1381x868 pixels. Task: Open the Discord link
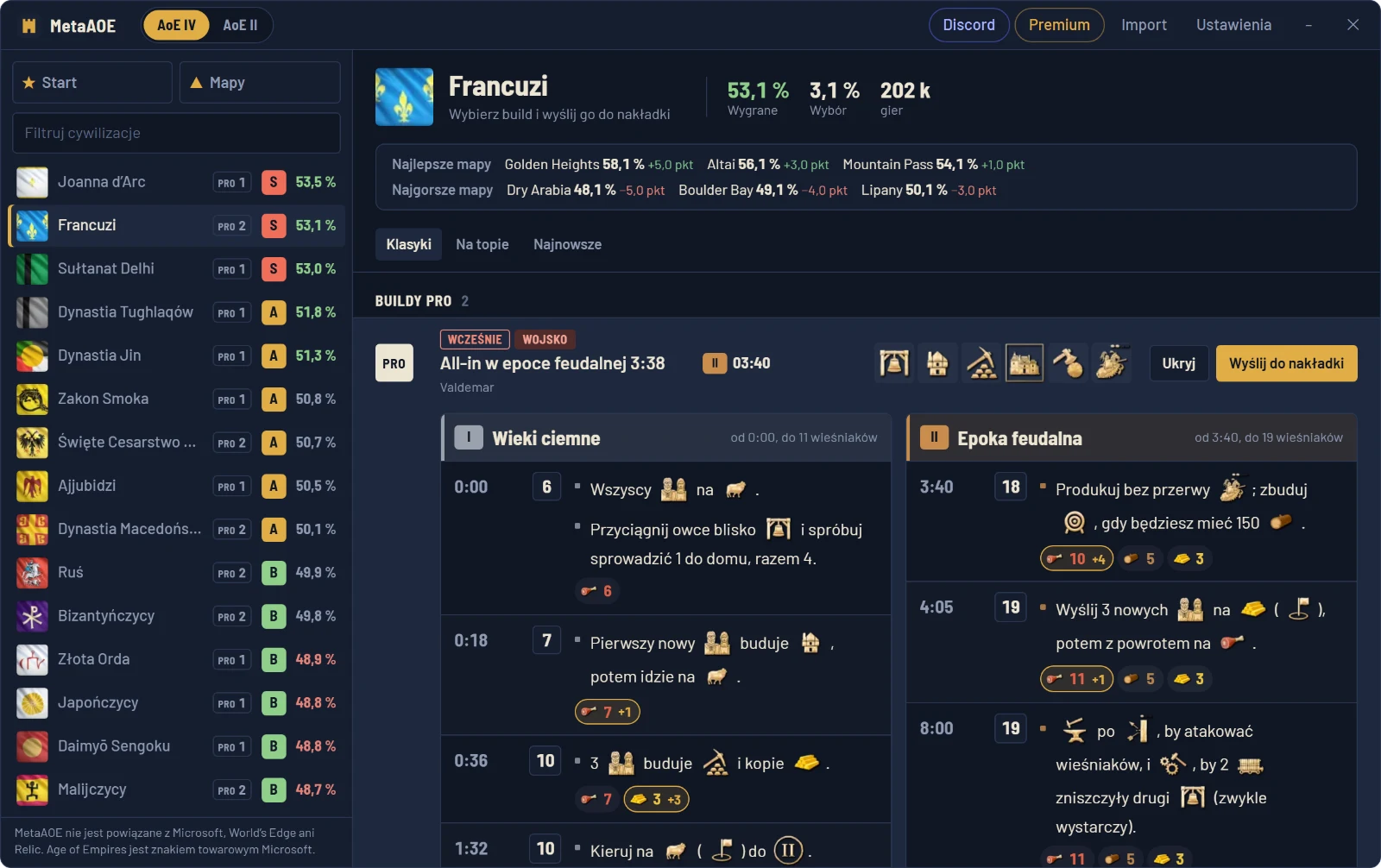pyautogui.click(x=968, y=25)
